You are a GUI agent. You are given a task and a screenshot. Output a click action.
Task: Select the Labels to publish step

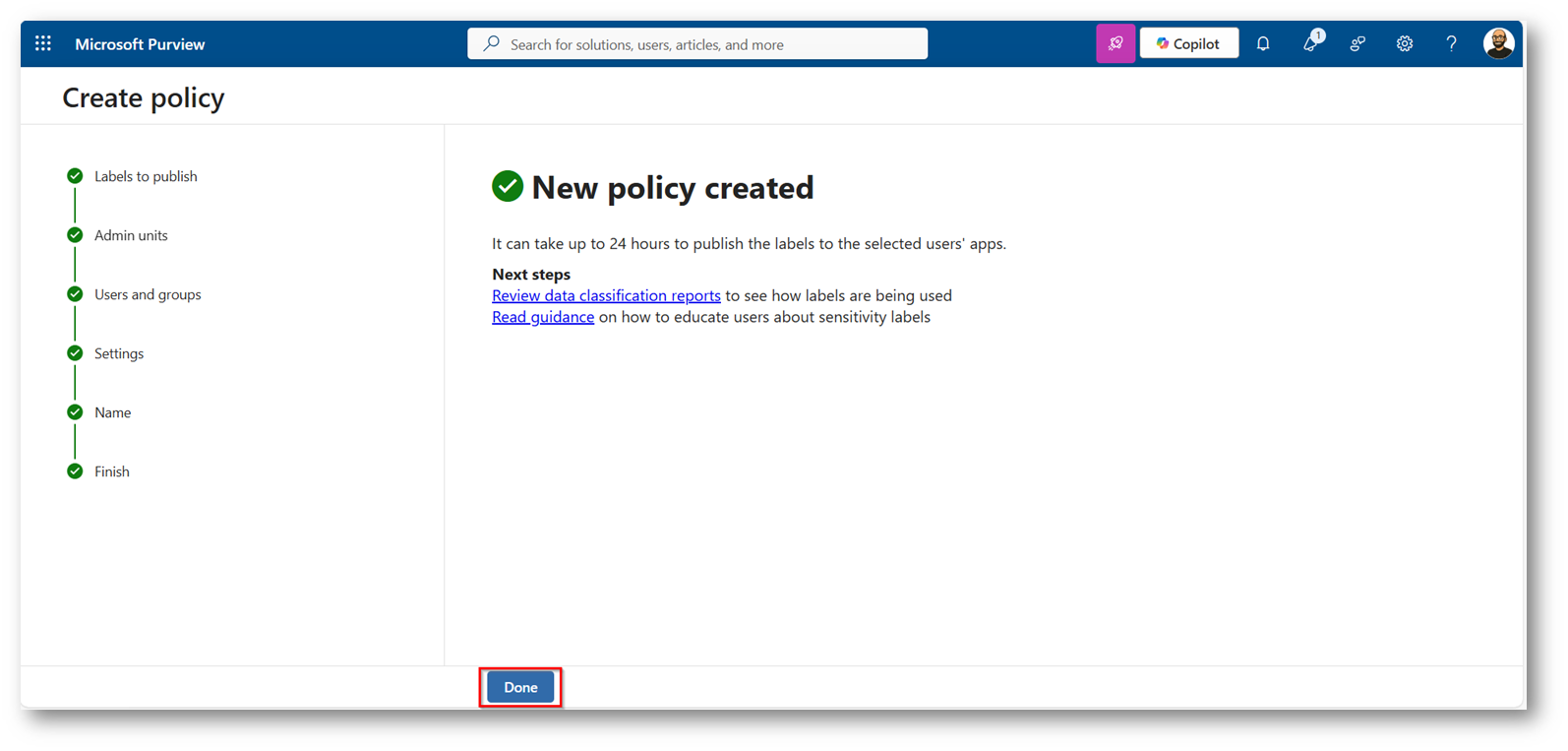pyautogui.click(x=146, y=176)
